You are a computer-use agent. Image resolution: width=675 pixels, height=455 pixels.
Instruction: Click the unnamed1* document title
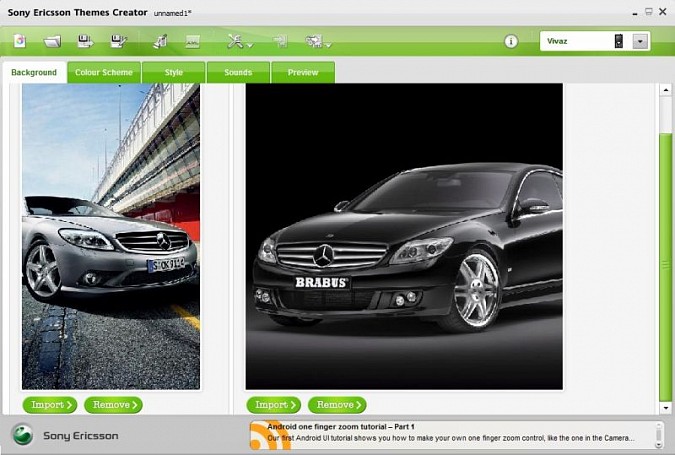(x=173, y=13)
